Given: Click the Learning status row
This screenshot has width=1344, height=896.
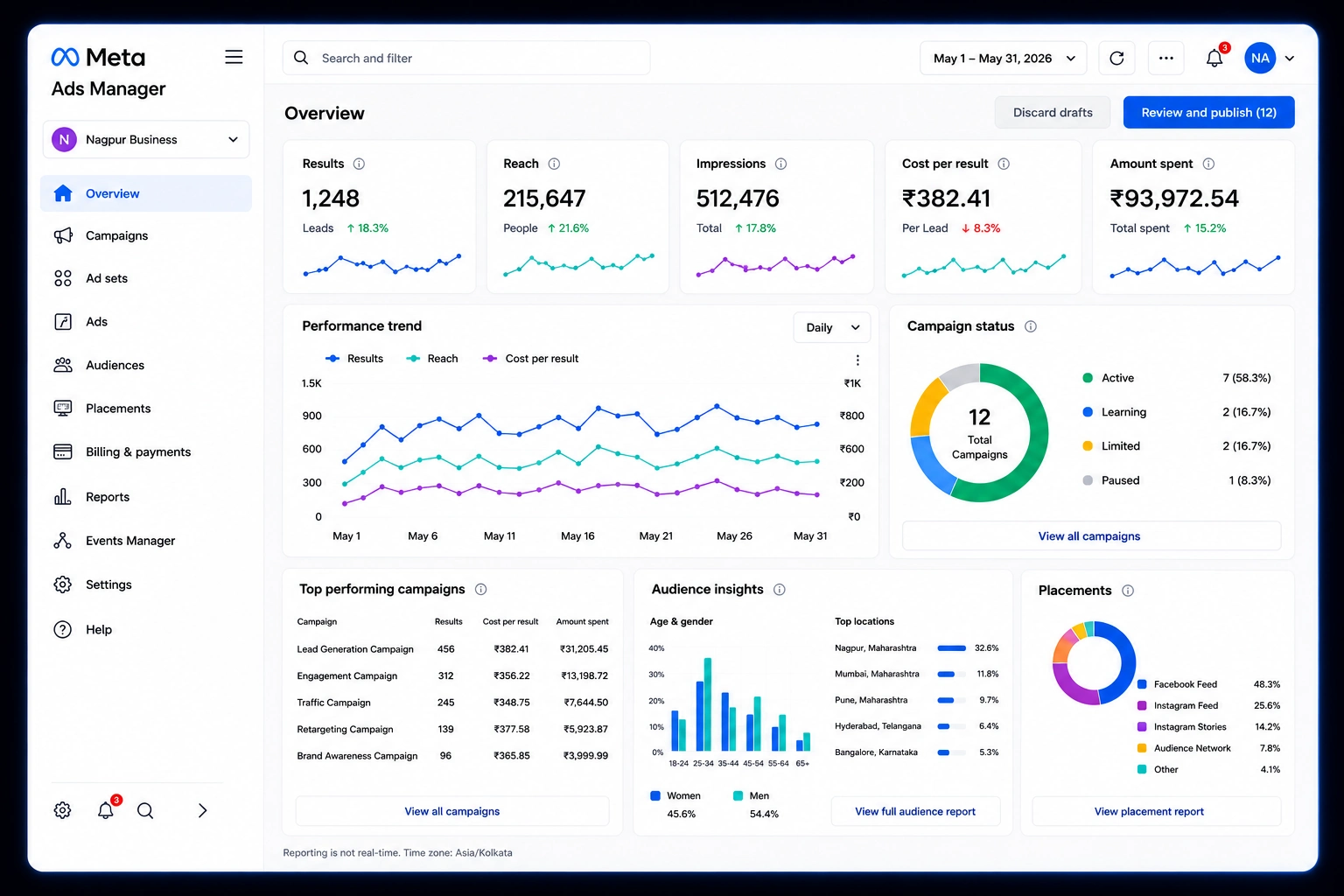Looking at the screenshot, I should click(x=1176, y=412).
